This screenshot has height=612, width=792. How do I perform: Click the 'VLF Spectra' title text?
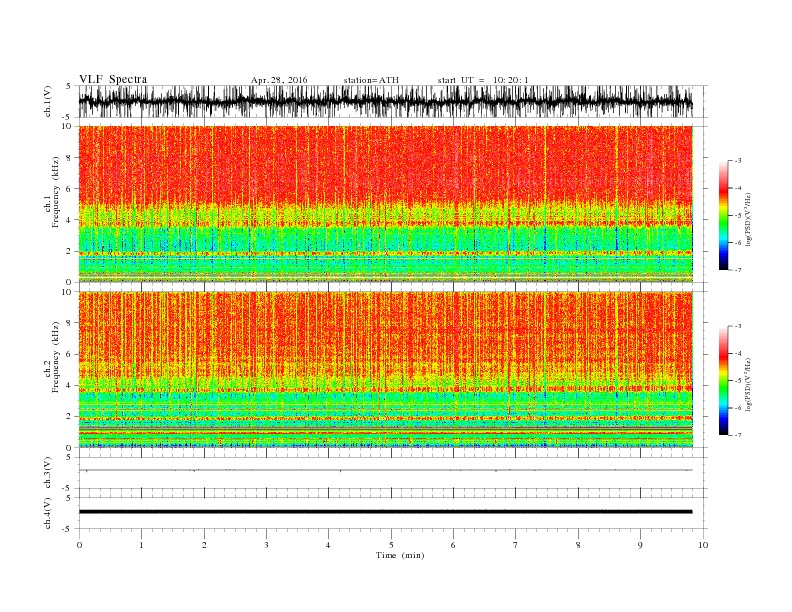(113, 79)
